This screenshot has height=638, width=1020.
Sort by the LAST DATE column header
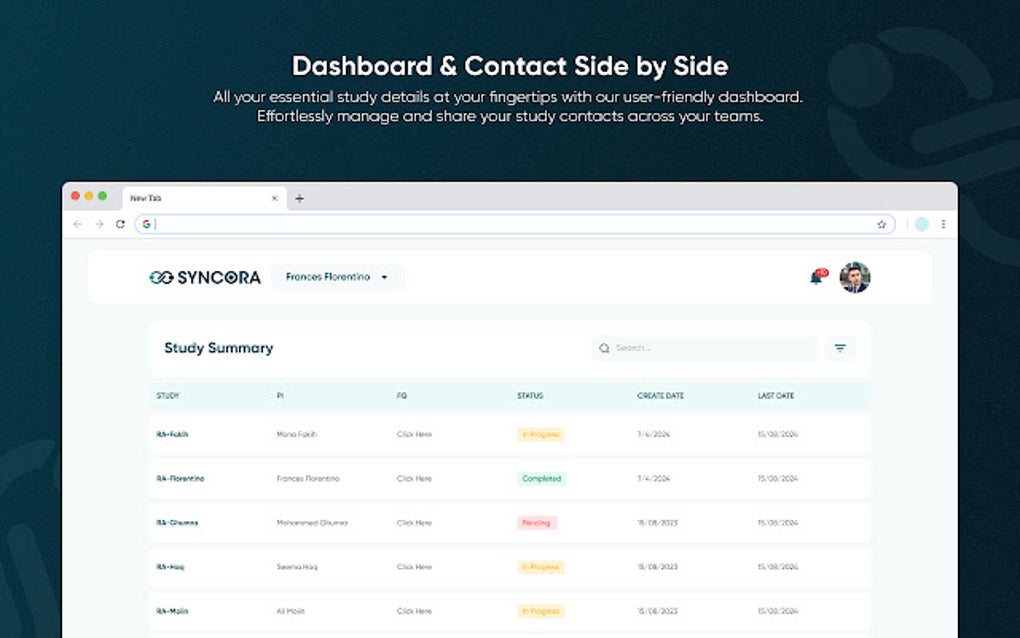pos(775,395)
